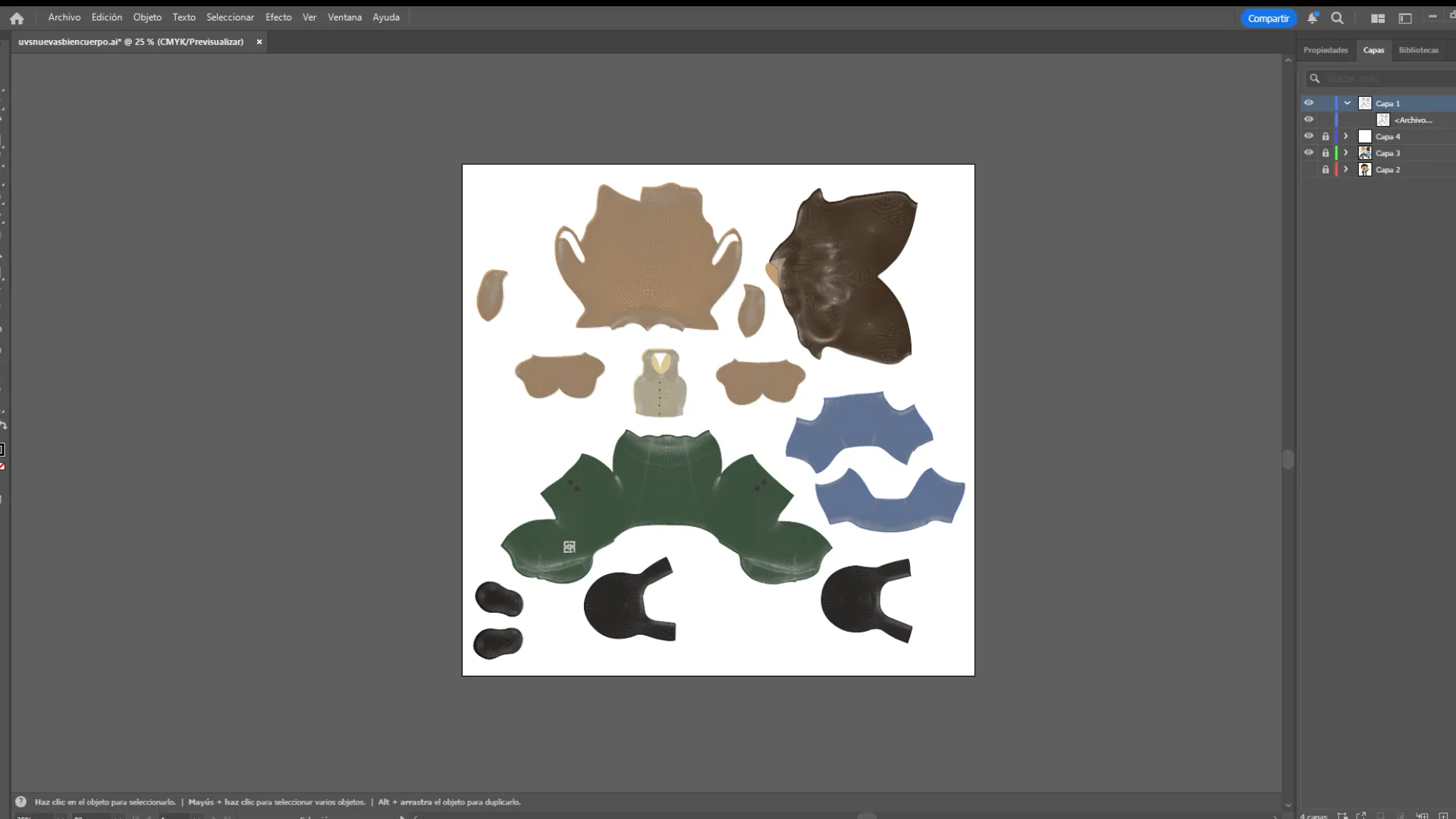Image resolution: width=1456 pixels, height=819 pixels.
Task: Click the Home icon
Action: coord(17,18)
